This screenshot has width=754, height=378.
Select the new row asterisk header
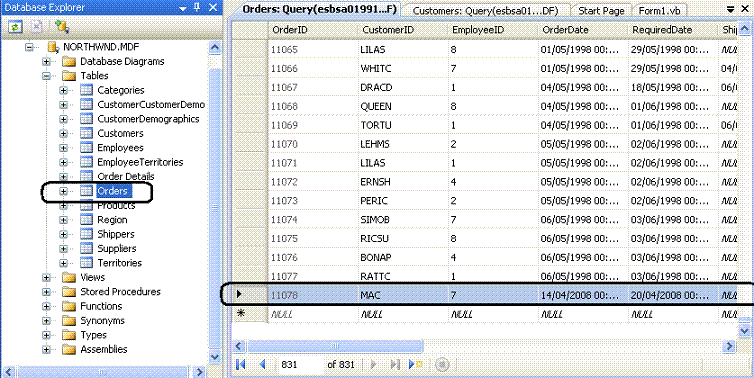point(251,314)
